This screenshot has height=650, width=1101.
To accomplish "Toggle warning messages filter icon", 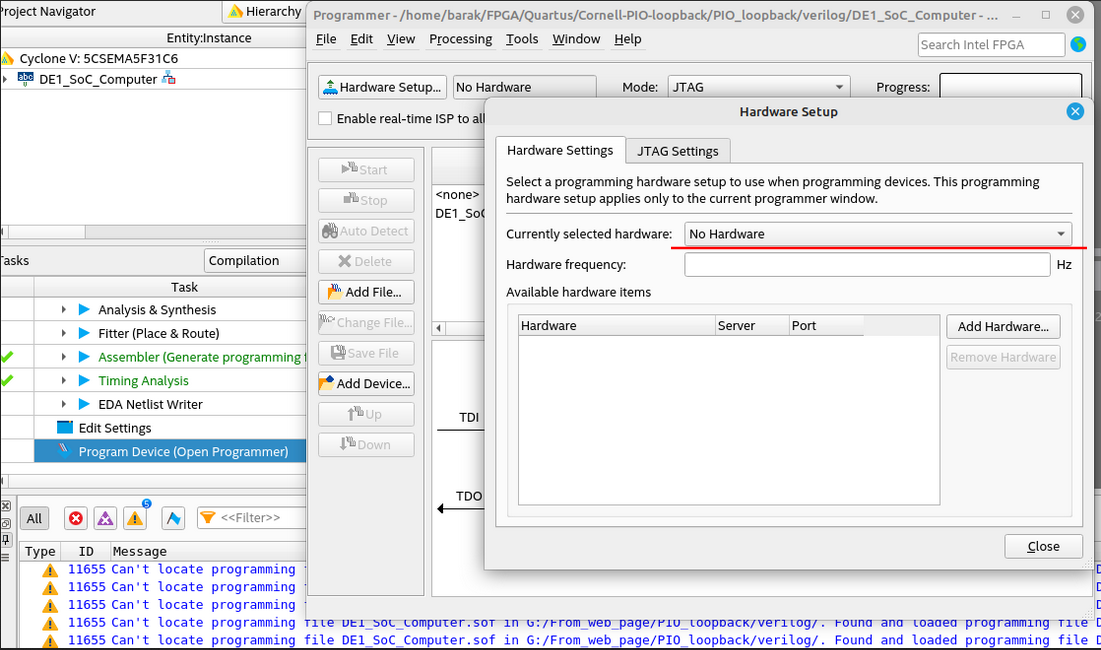I will (x=135, y=519).
